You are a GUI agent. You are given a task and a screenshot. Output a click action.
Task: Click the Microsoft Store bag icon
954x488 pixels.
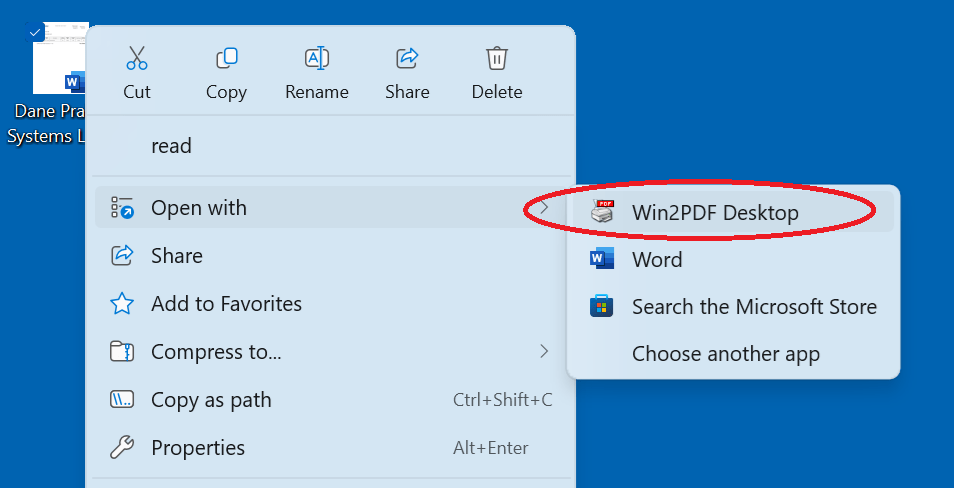point(602,307)
